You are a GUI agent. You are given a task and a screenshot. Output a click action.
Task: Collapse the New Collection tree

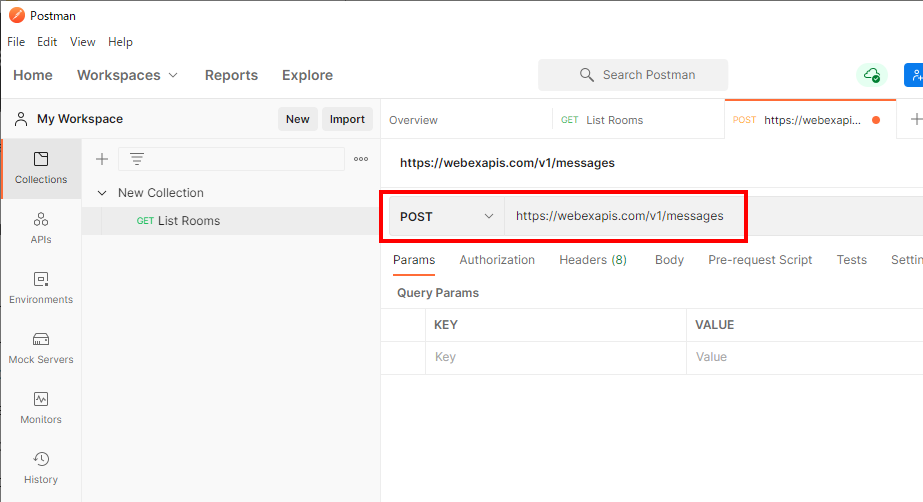click(x=102, y=193)
